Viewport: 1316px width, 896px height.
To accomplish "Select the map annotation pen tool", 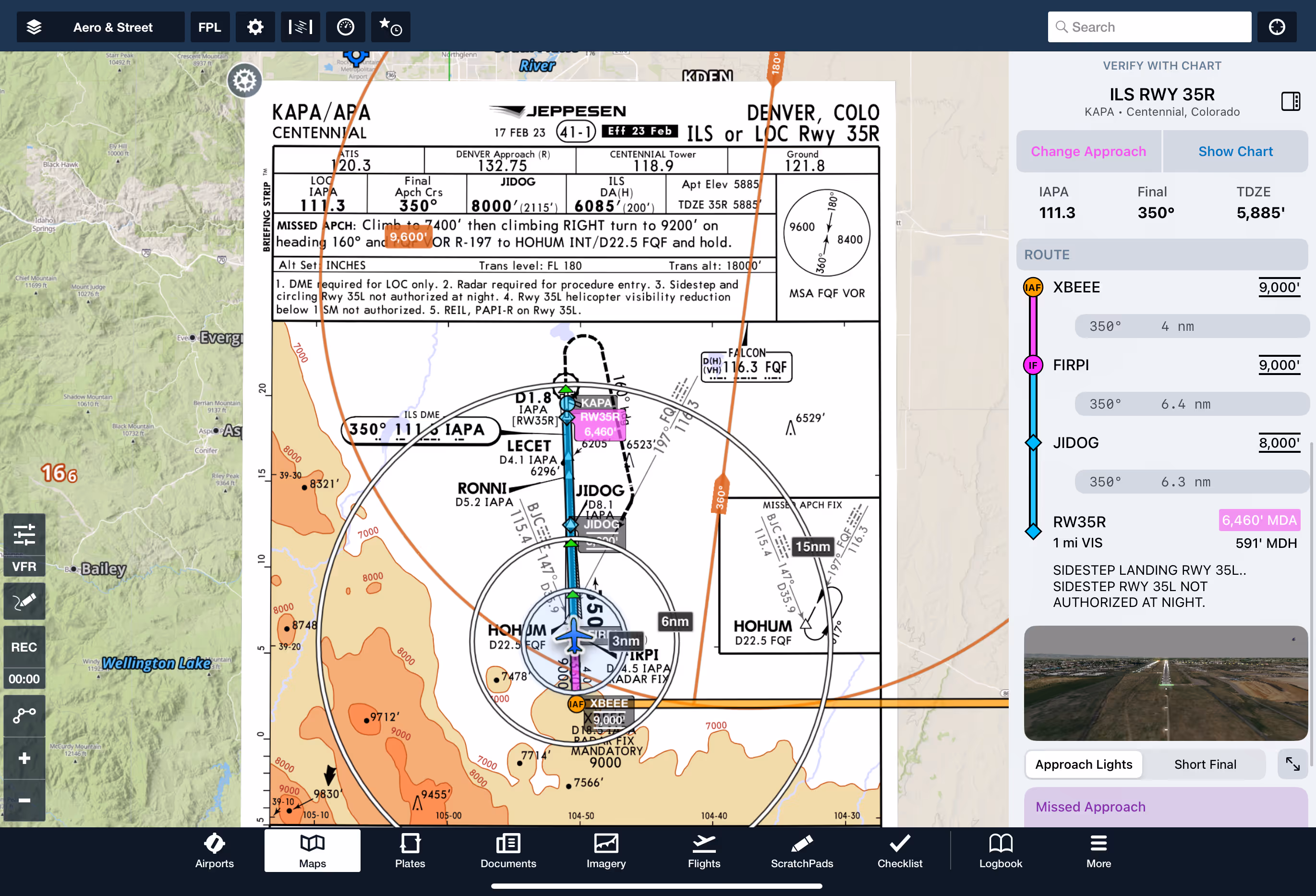I will click(x=24, y=601).
